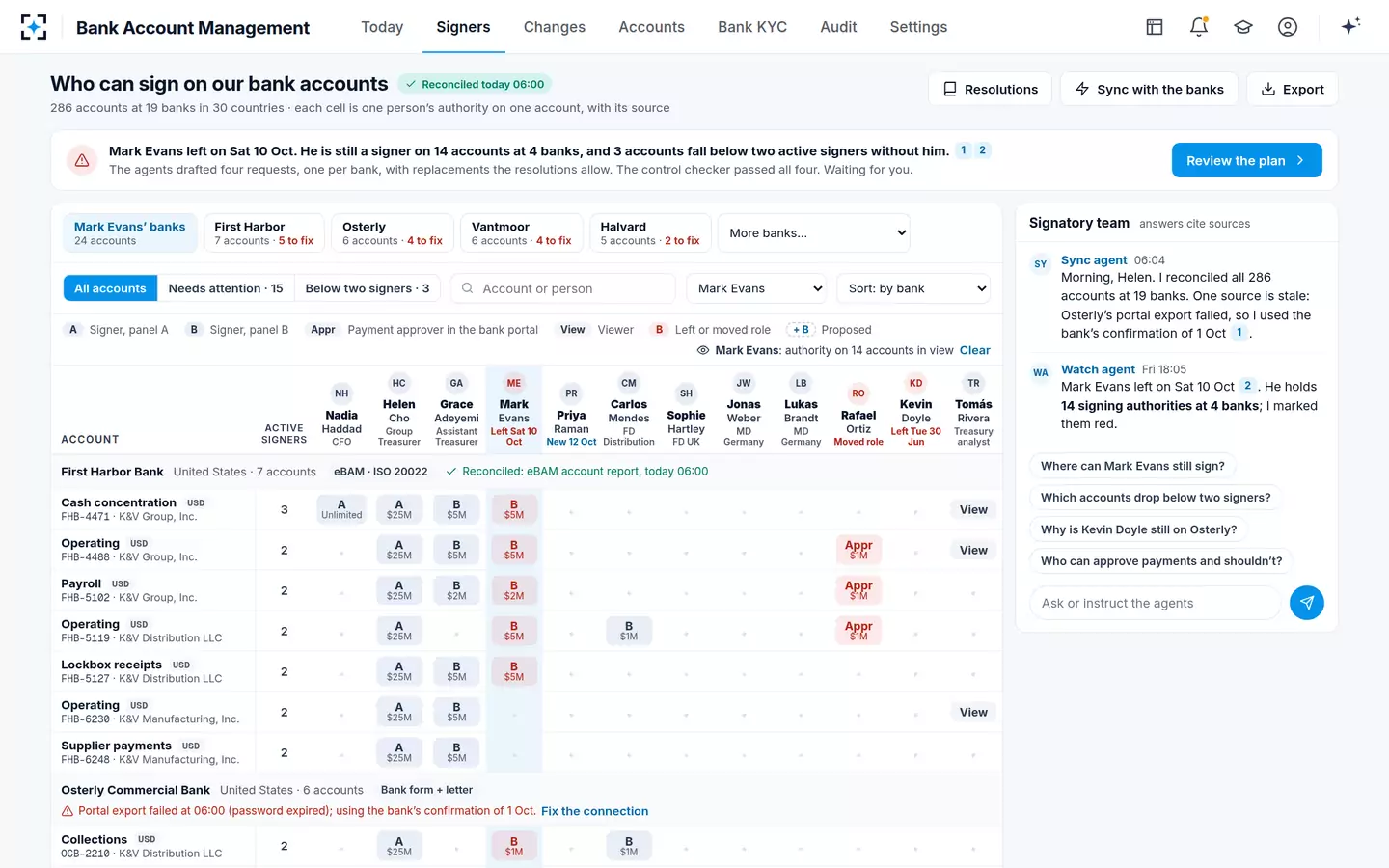Image resolution: width=1389 pixels, height=868 pixels.
Task: Select the All accounts filter
Action: [110, 288]
